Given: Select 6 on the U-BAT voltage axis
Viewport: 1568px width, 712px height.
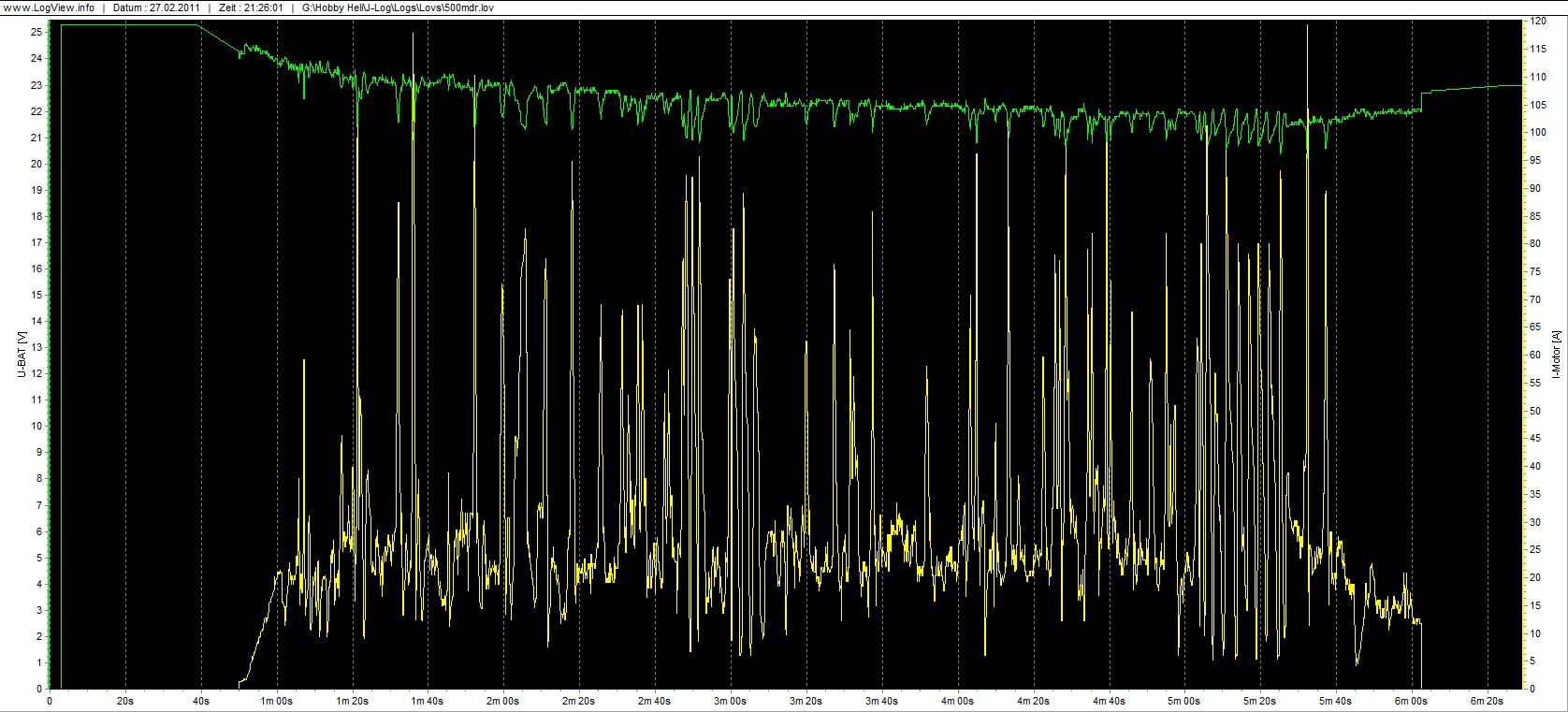Looking at the screenshot, I should pos(39,531).
